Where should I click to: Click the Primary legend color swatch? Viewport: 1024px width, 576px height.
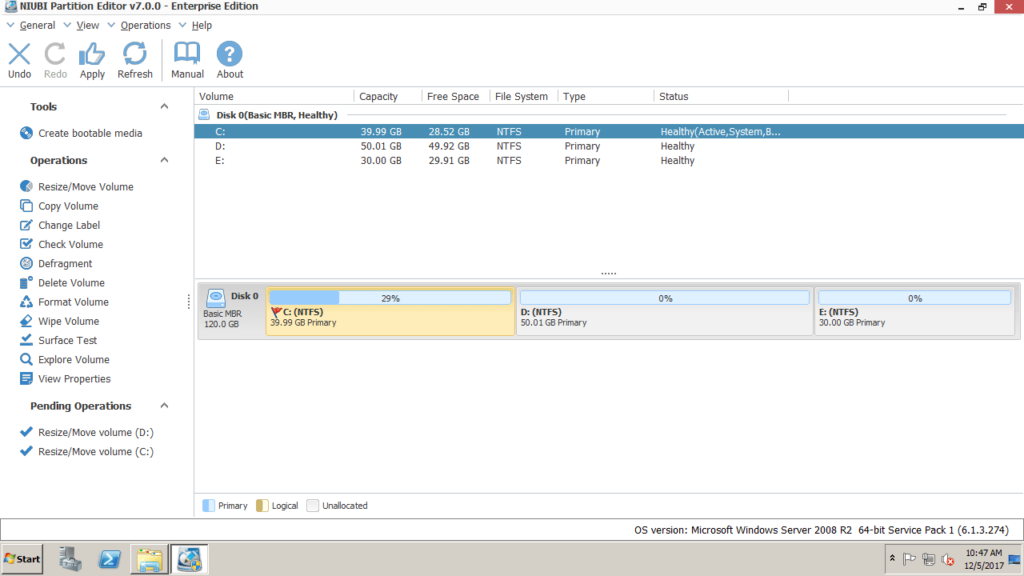pyautogui.click(x=208, y=506)
